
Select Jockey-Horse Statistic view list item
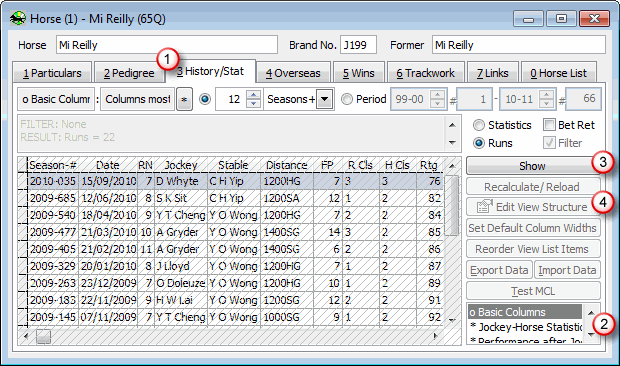click(526, 327)
